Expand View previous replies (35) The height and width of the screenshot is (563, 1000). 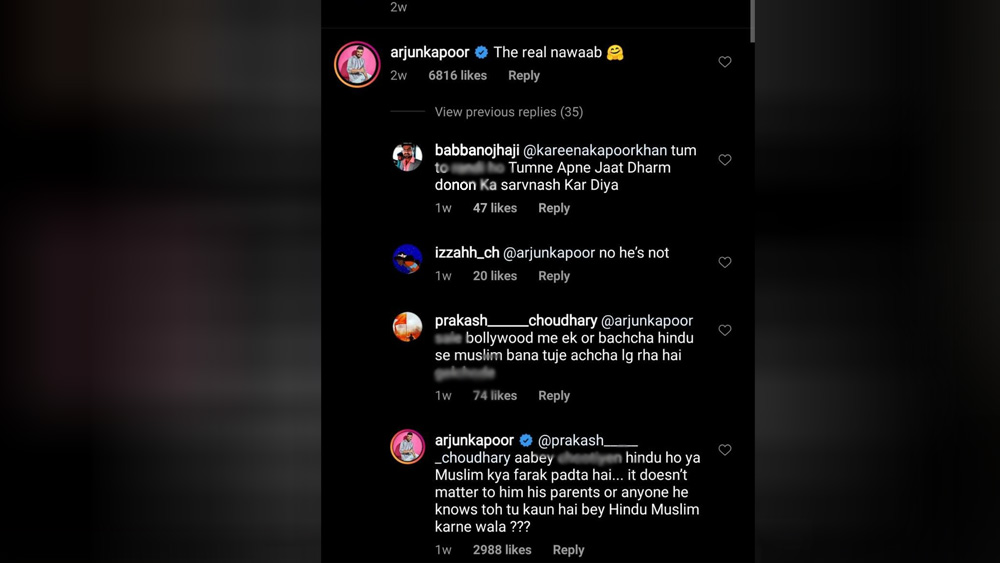(x=508, y=112)
